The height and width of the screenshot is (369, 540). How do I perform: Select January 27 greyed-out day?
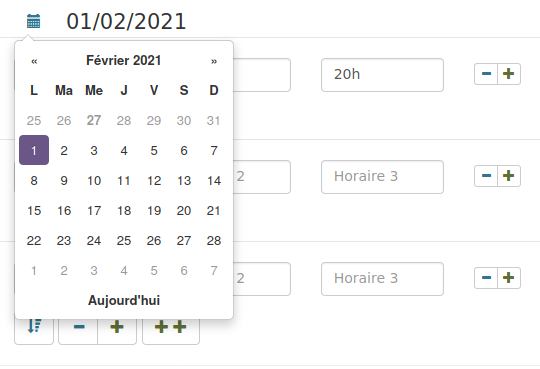(94, 121)
